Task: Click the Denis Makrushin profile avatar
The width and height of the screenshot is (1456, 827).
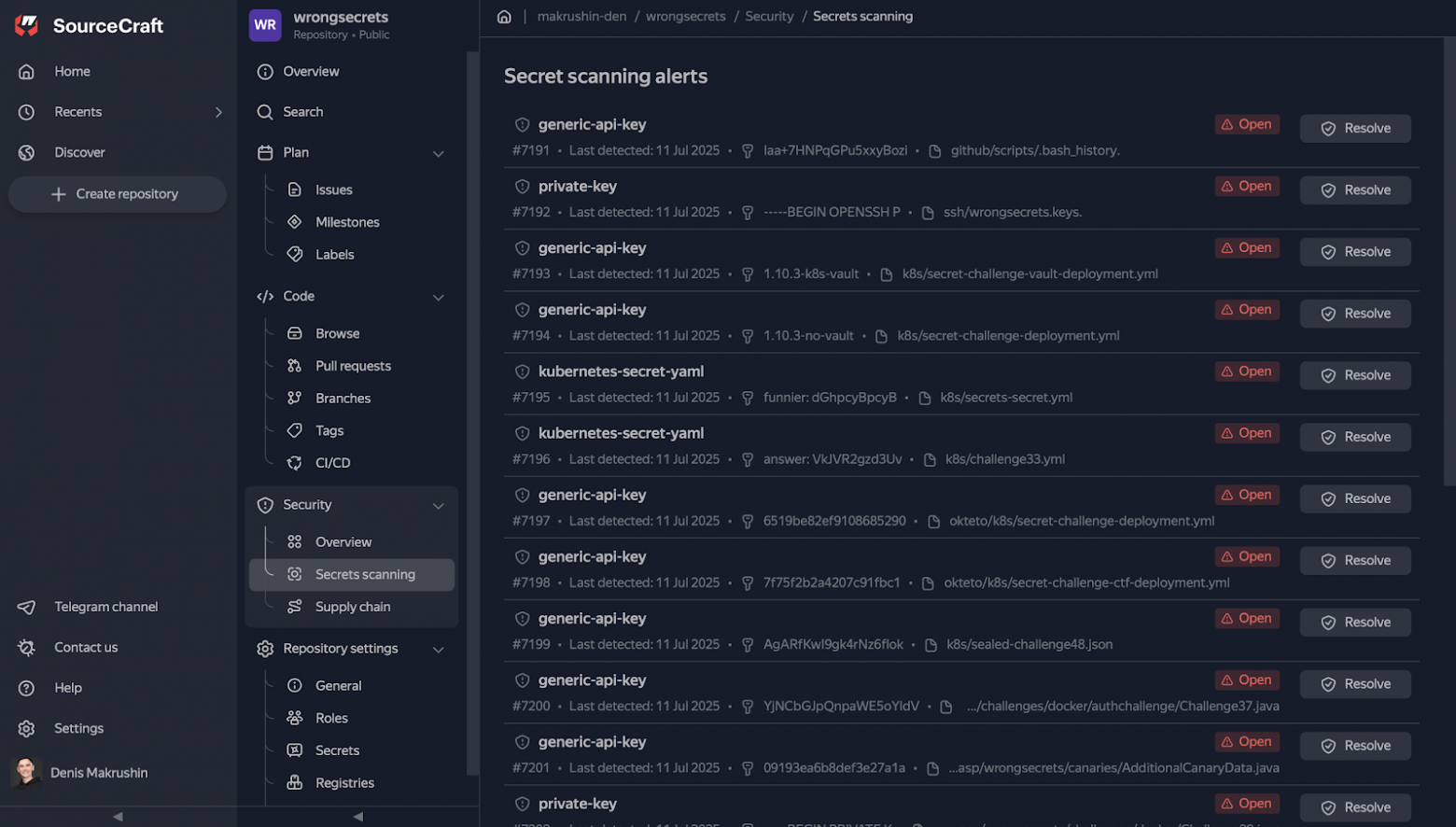Action: (26, 773)
